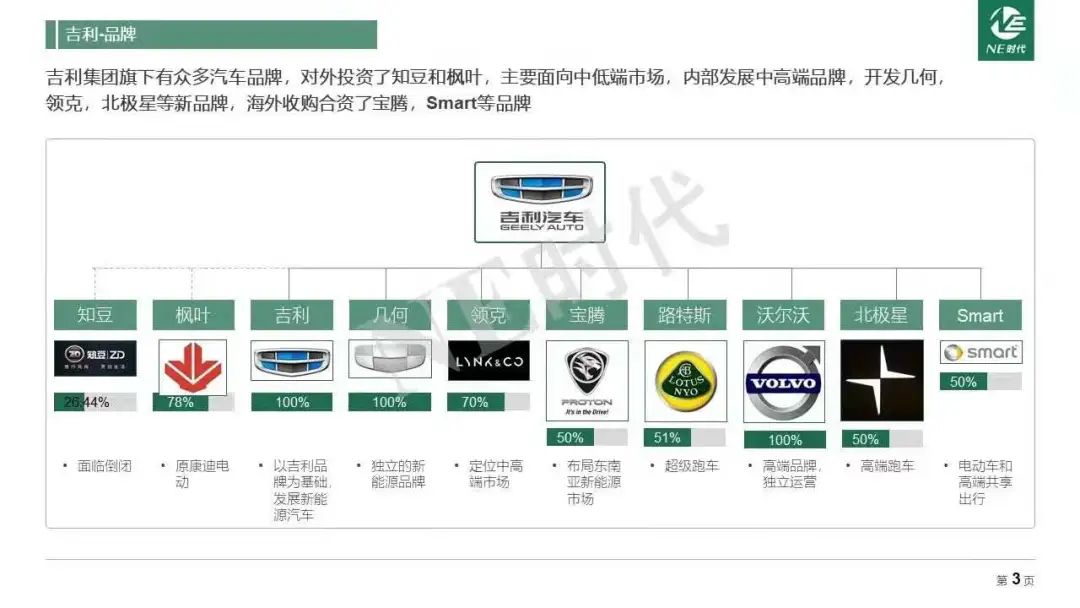Select the 几何 brand header

click(x=390, y=315)
